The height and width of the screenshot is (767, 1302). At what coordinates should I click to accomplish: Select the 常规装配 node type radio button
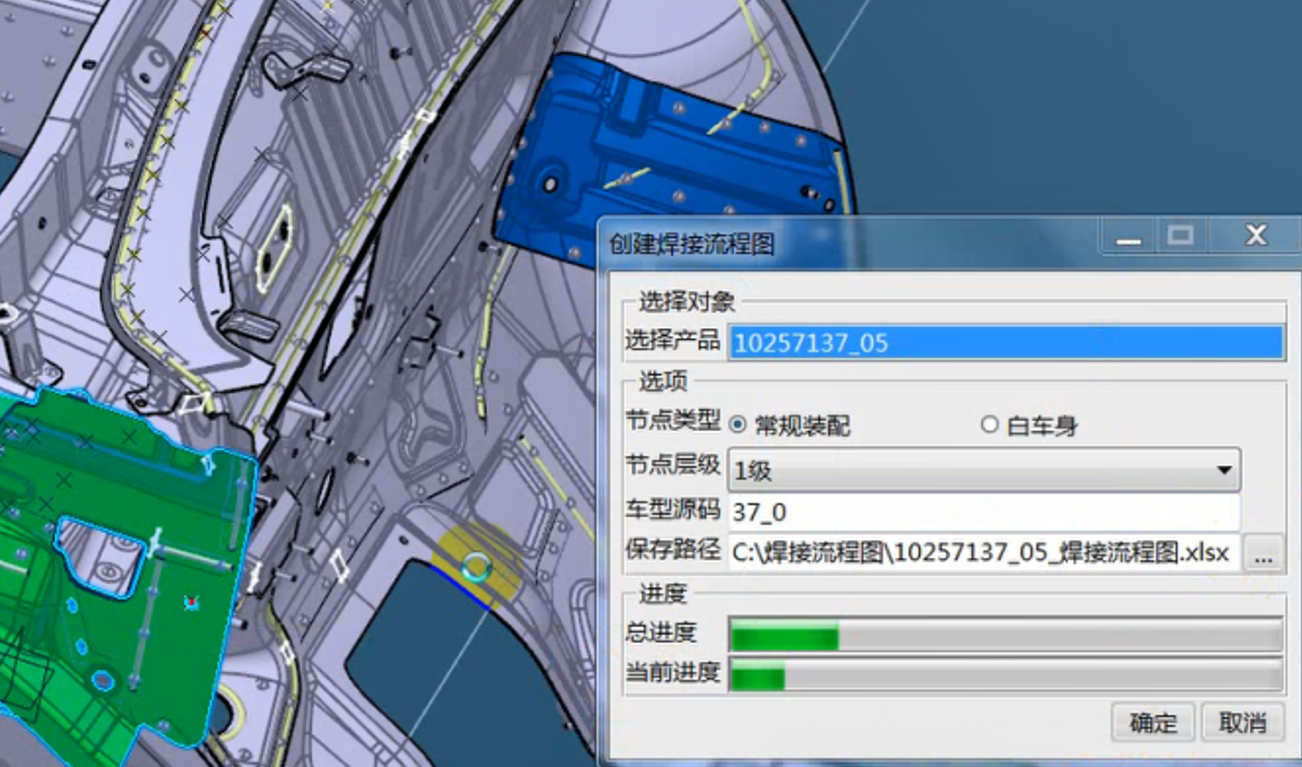(x=738, y=425)
